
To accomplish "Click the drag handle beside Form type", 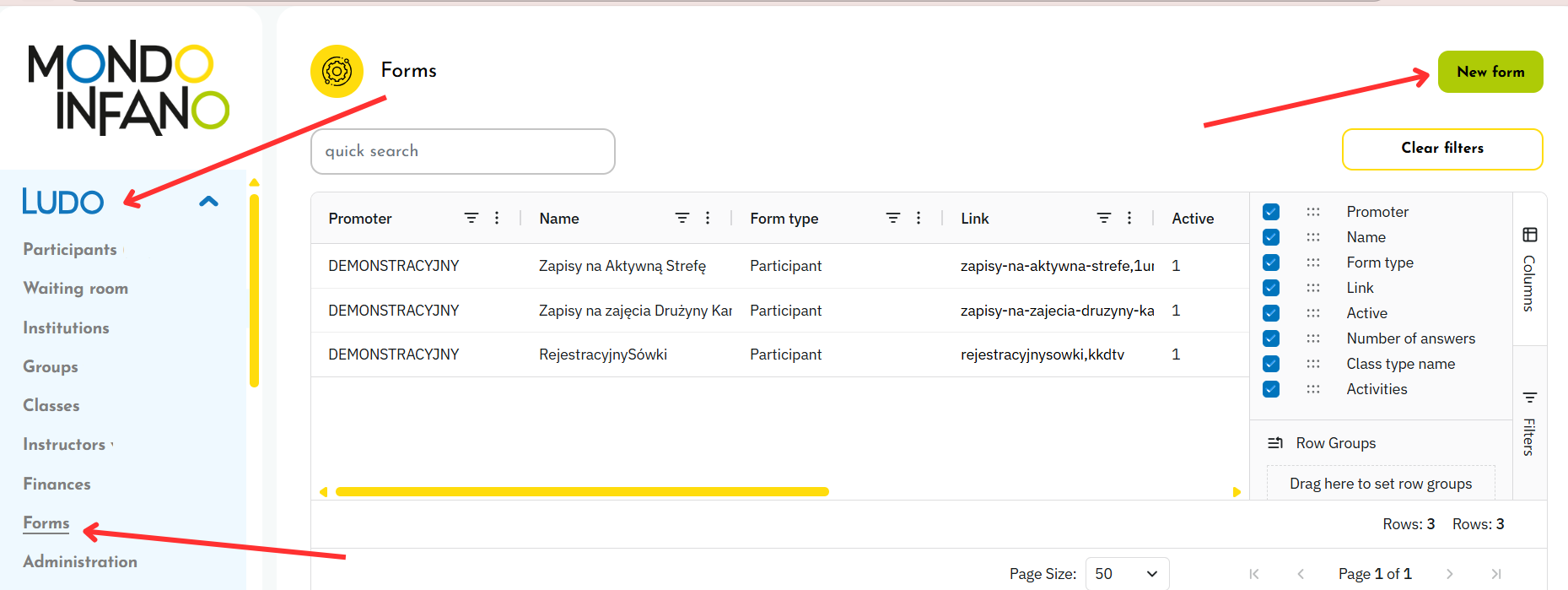I will pyautogui.click(x=1313, y=263).
